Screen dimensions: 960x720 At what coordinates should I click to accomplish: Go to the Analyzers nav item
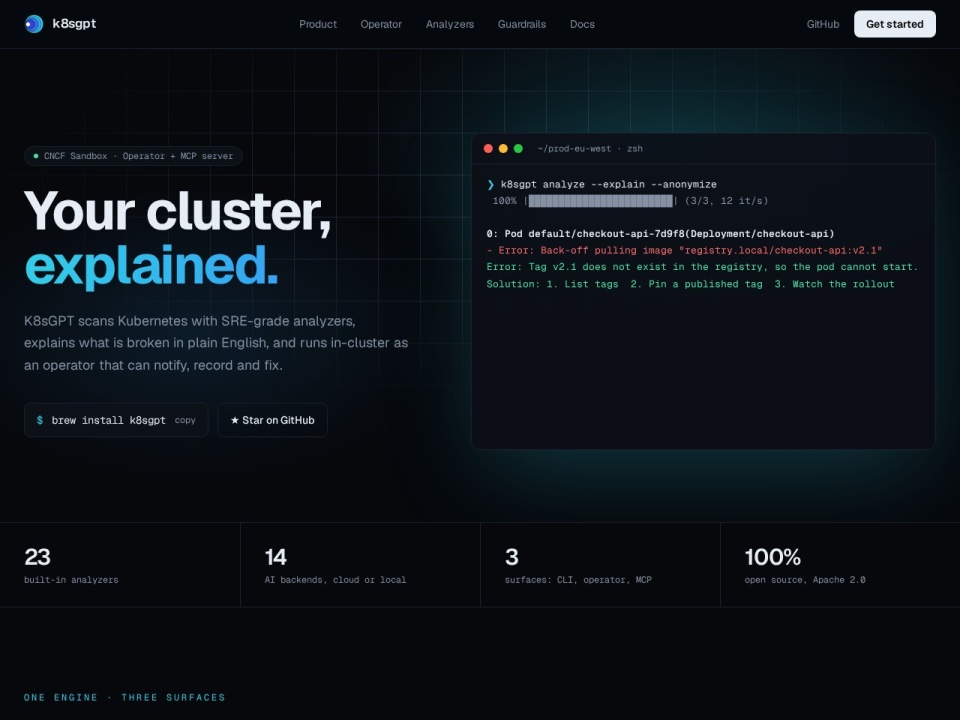[450, 24]
